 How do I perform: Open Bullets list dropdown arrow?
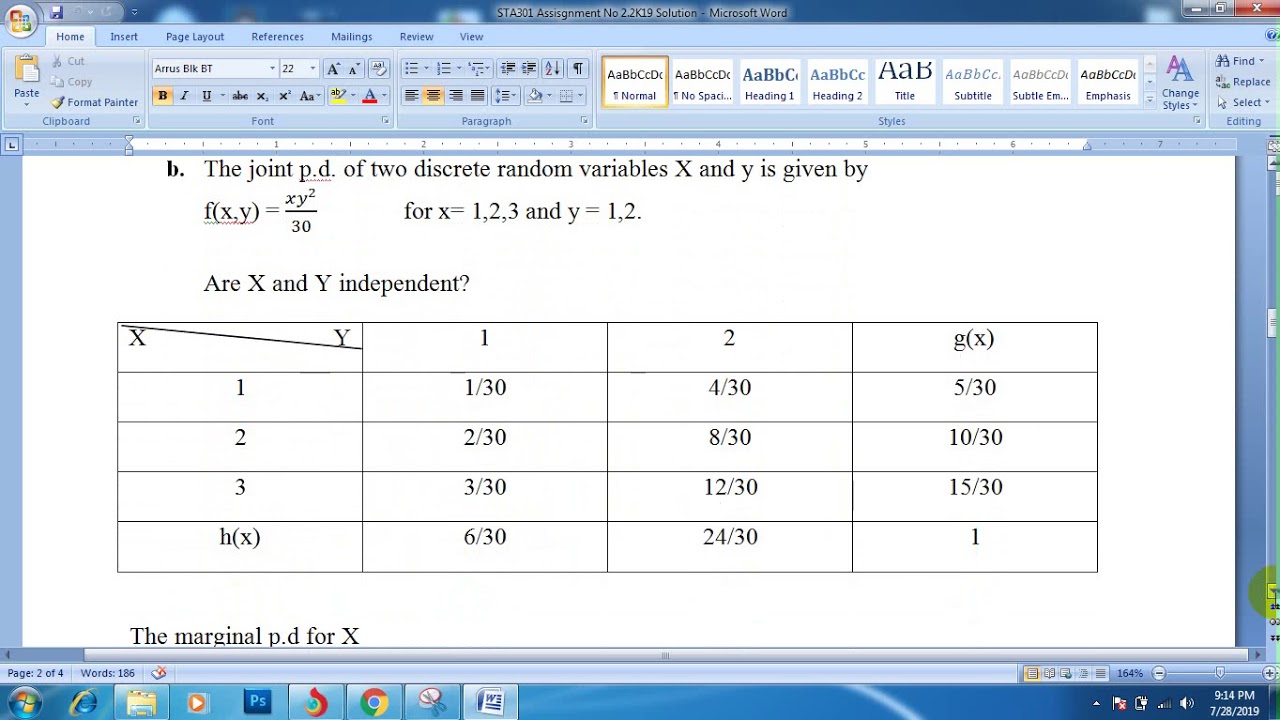coord(426,69)
